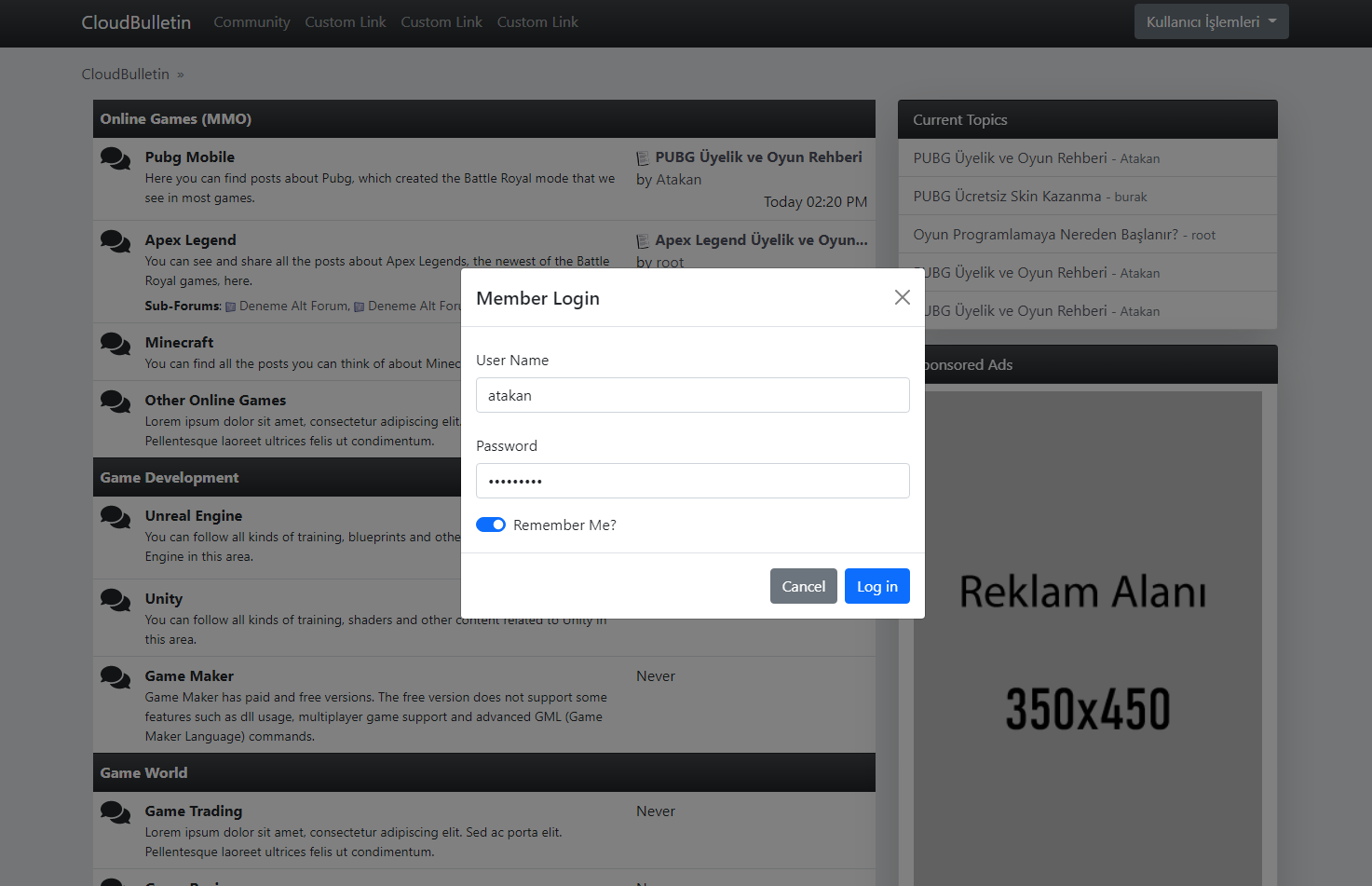Click the Pubg Mobile forum chat icon
Image resolution: width=1372 pixels, height=886 pixels.
pos(115,158)
